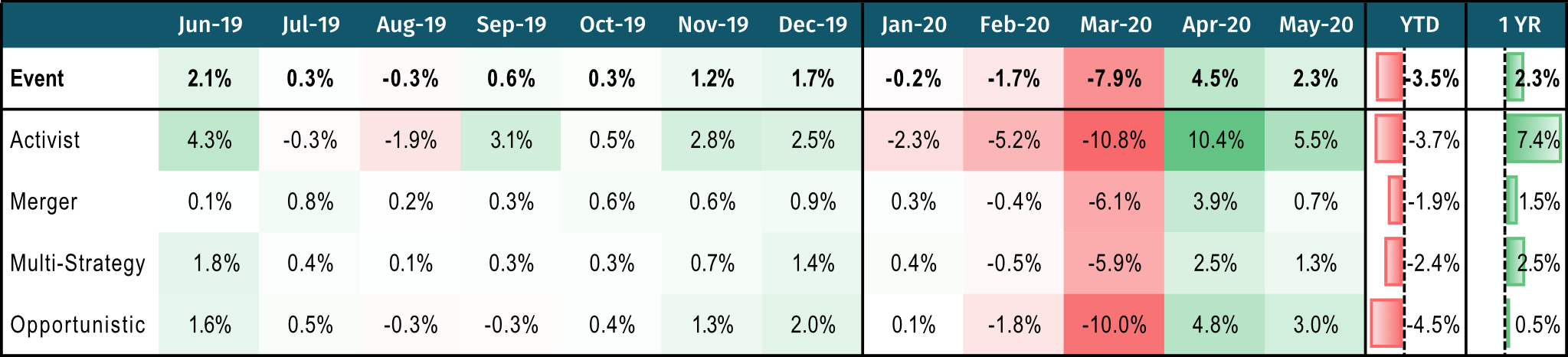Image resolution: width=1568 pixels, height=357 pixels.
Task: Click Activist May-20 cell showing 5.5%
Action: [1315, 140]
